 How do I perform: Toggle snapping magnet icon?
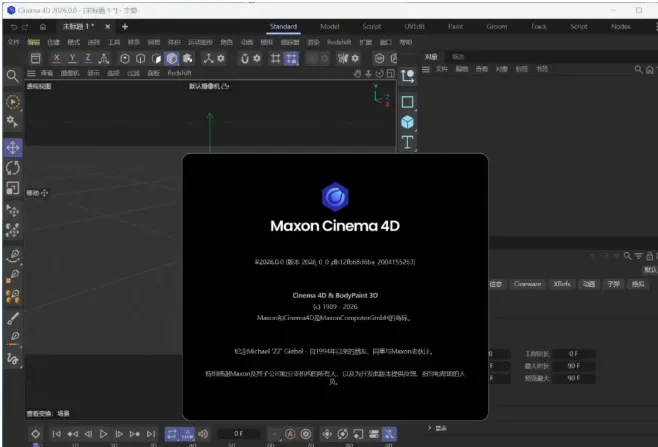[x=245, y=58]
